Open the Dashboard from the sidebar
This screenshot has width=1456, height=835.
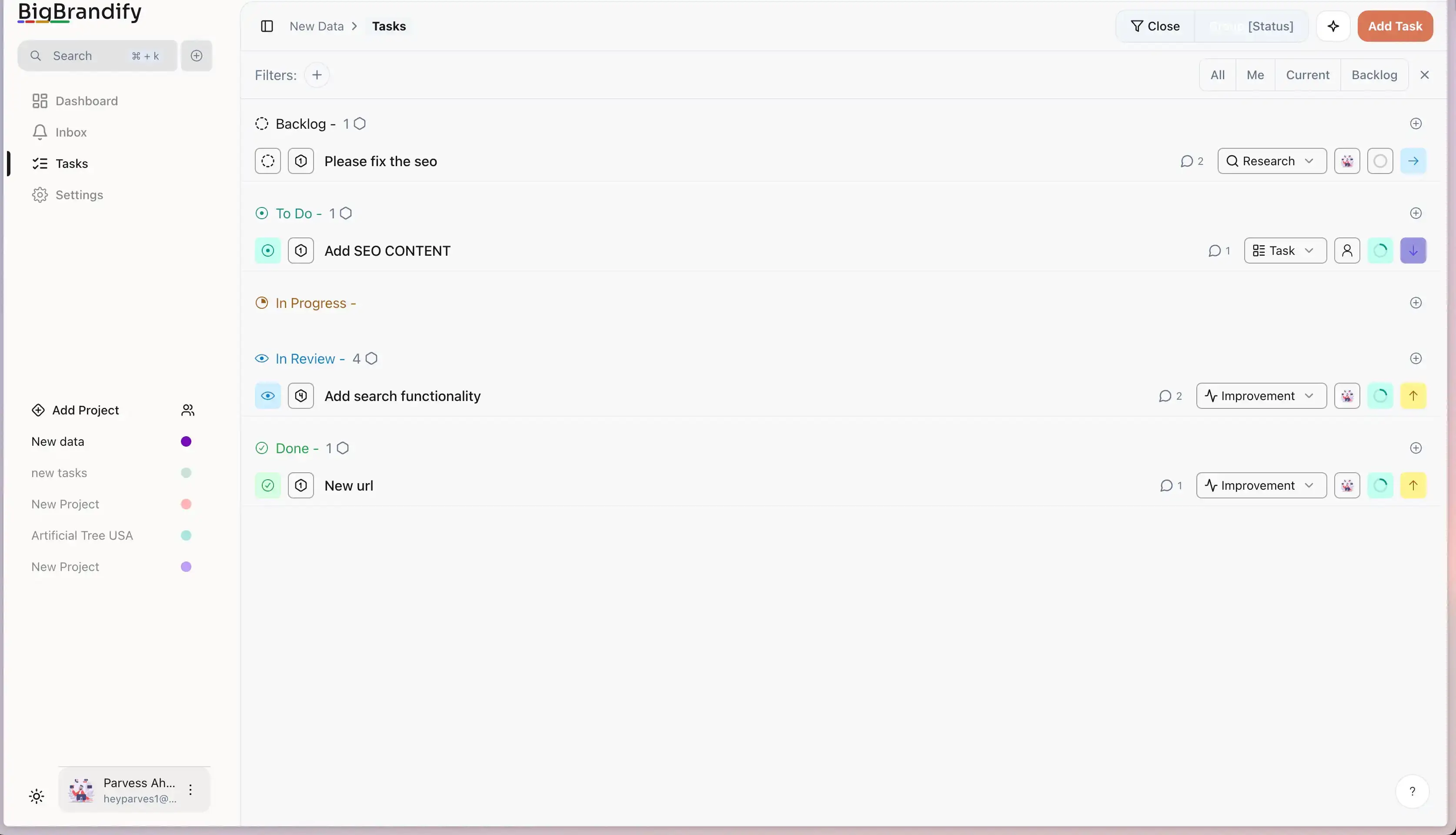pyautogui.click(x=85, y=100)
